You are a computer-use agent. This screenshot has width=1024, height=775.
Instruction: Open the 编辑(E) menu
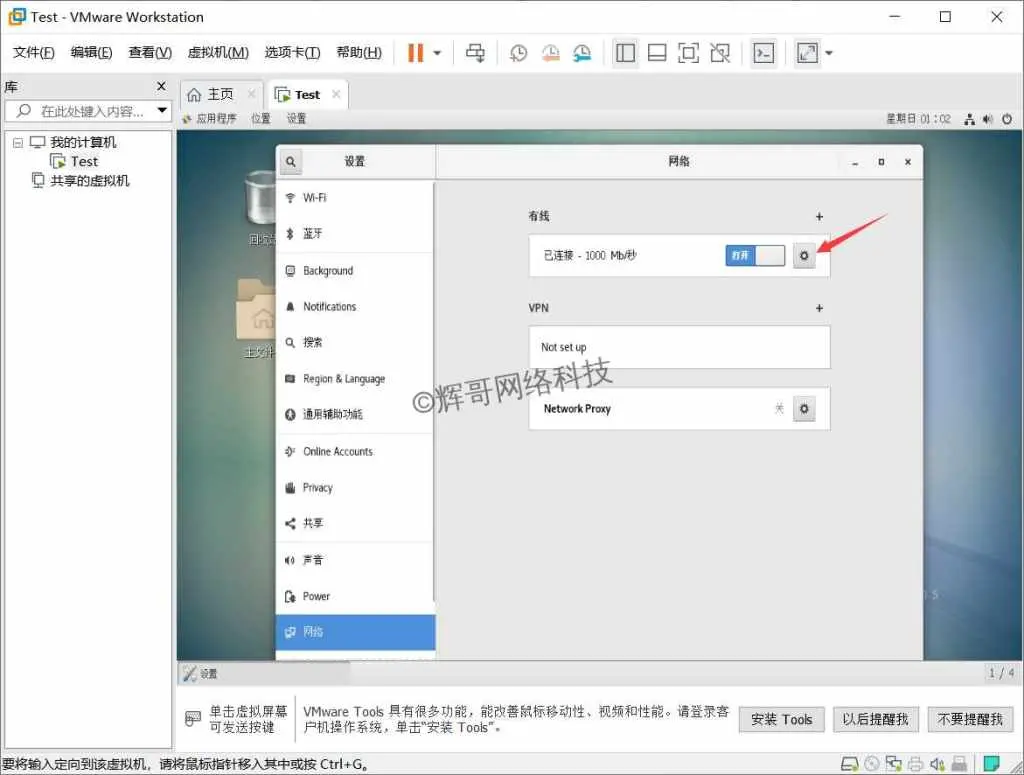pos(91,52)
